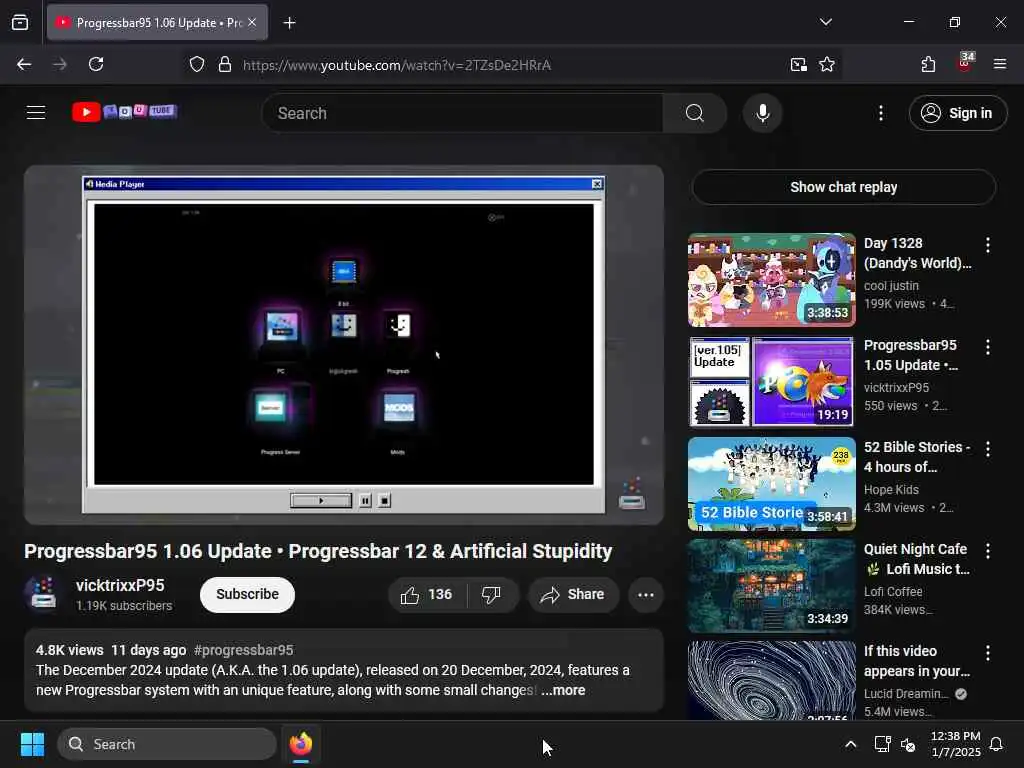The width and height of the screenshot is (1024, 768).
Task: Open a new tab with plus button
Action: [x=289, y=23]
